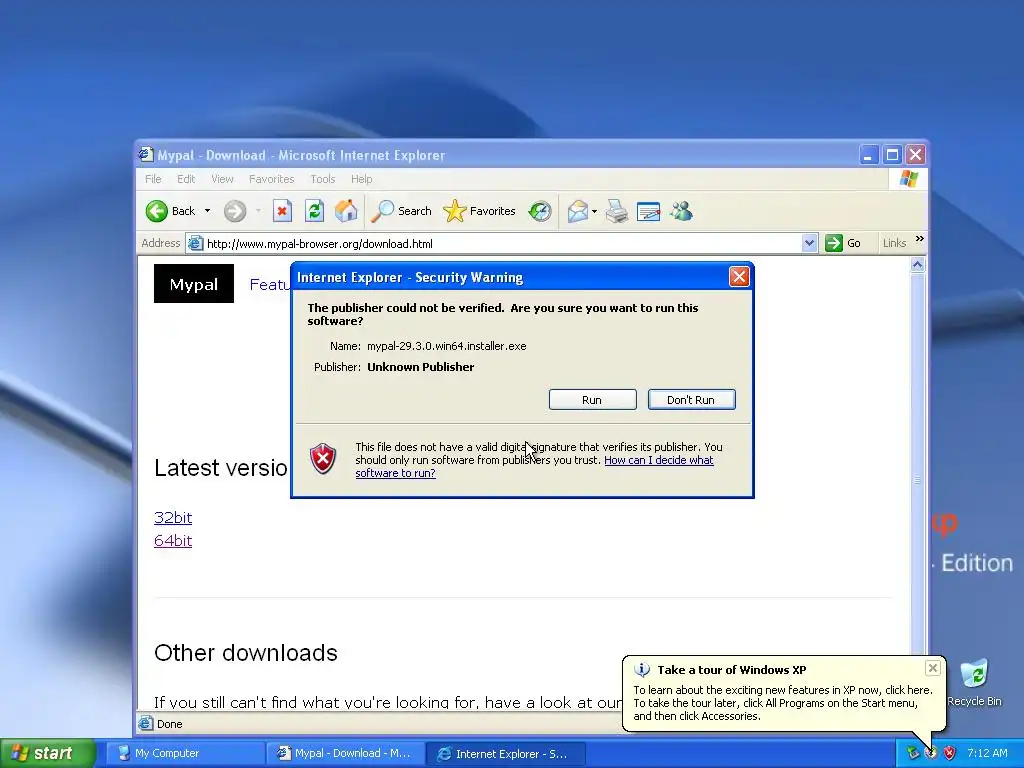Screen dimensions: 1024x768
Task: Click the Links toolbar label
Action: point(894,243)
